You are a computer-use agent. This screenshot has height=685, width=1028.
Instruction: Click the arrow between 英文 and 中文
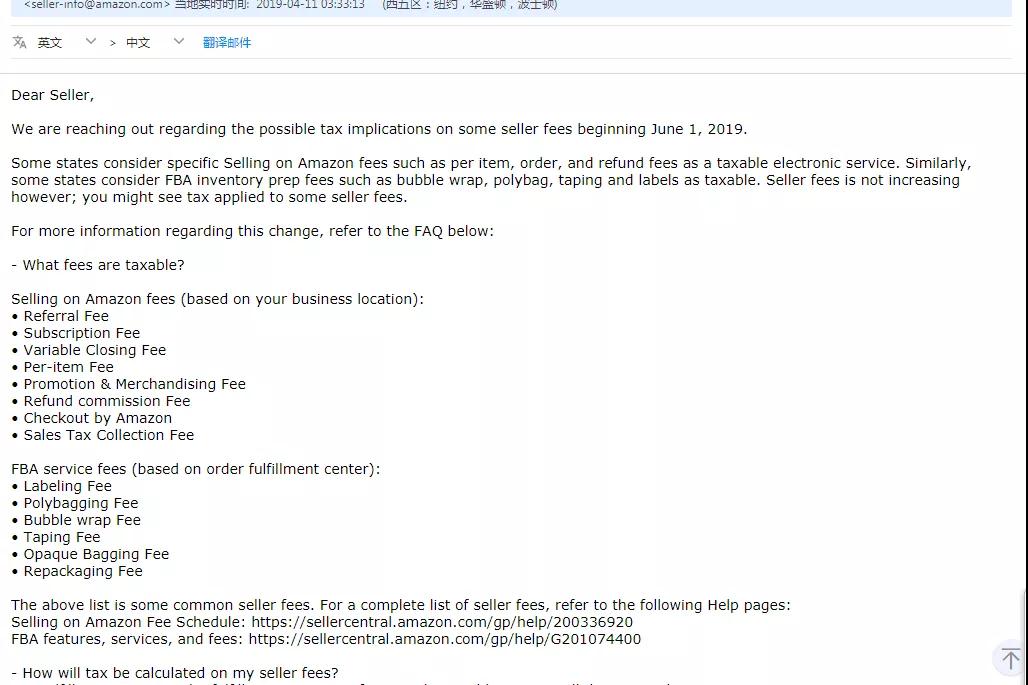point(113,43)
